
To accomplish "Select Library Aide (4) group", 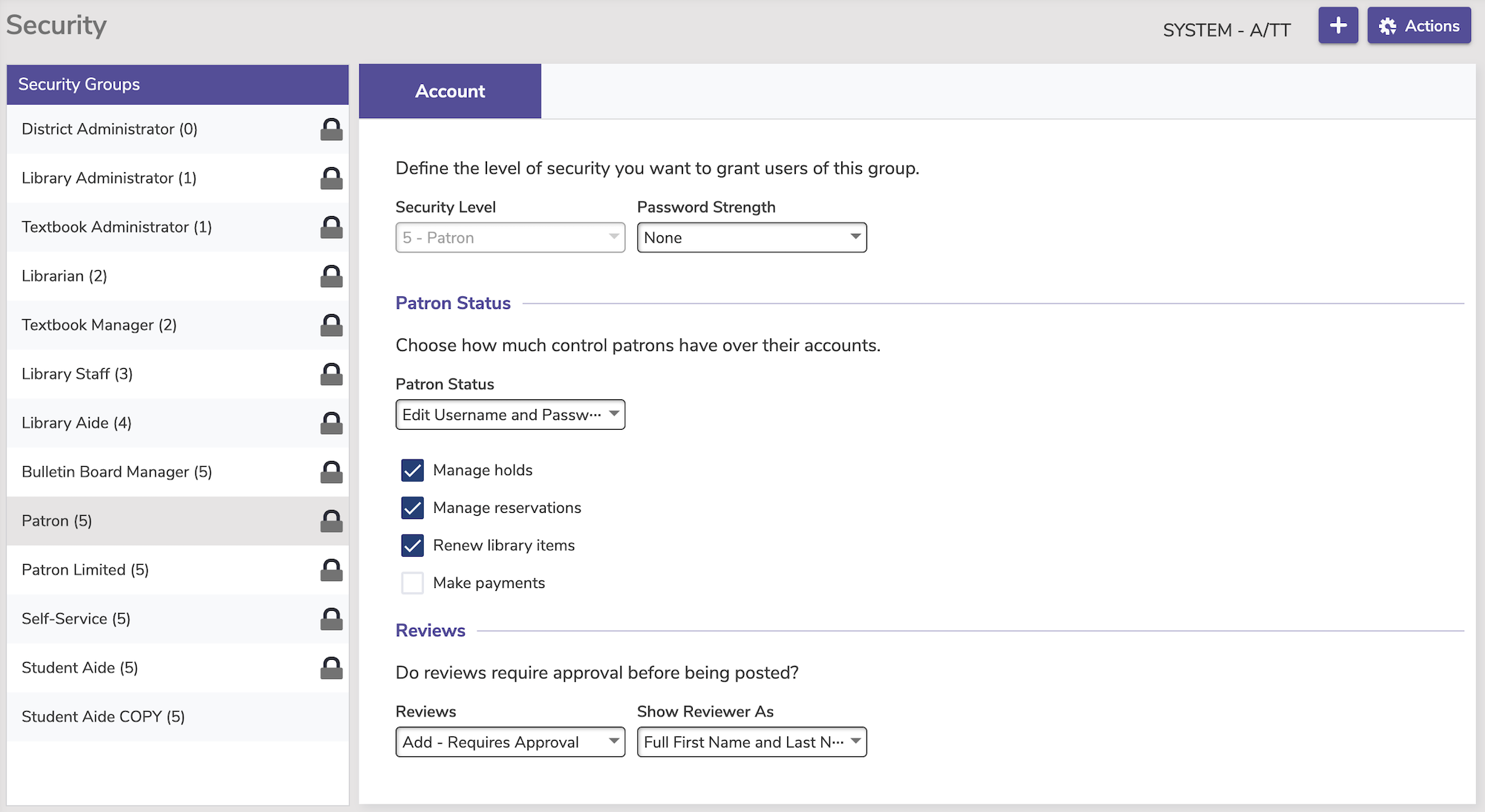I will point(177,423).
